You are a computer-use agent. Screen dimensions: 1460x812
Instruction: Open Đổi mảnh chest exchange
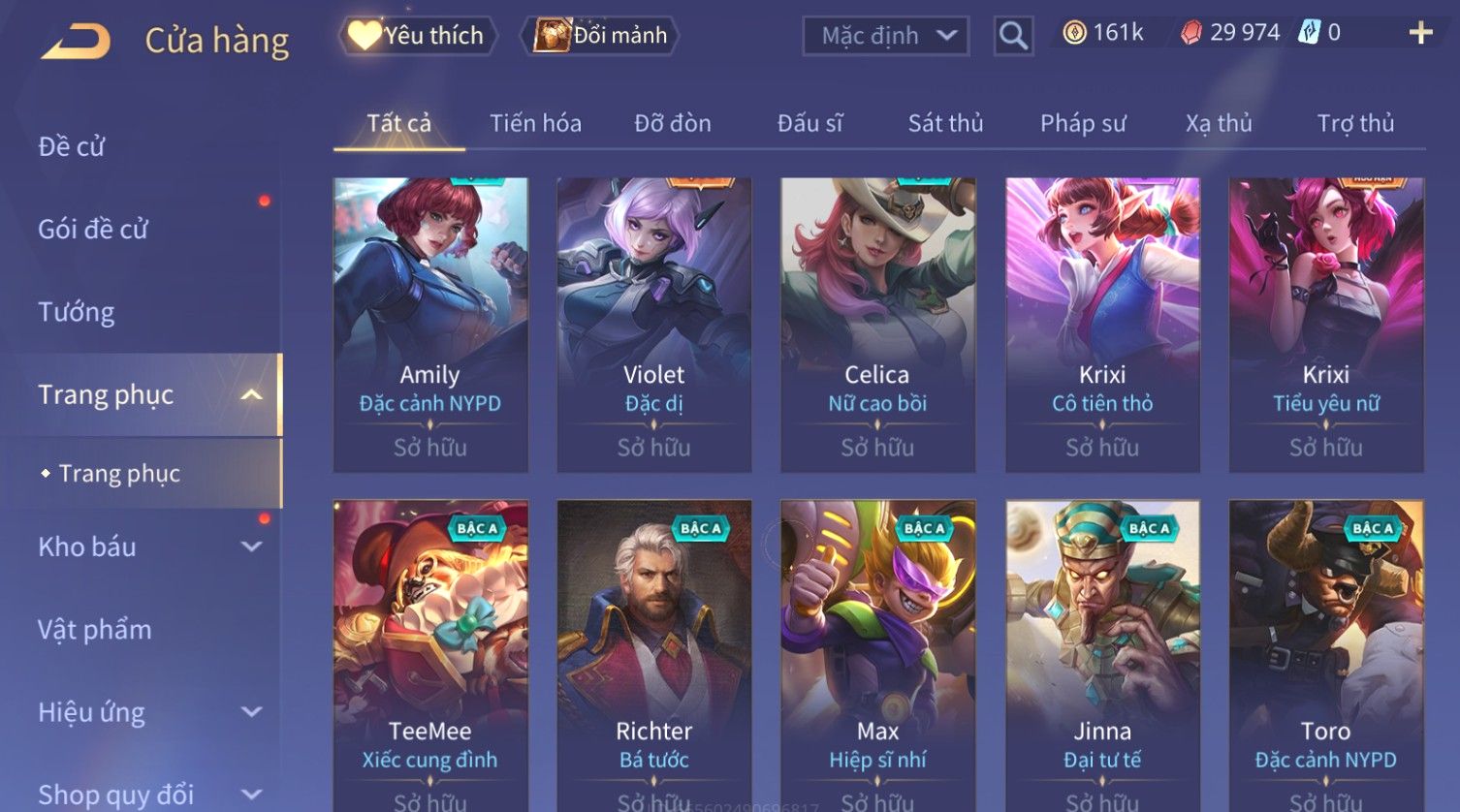click(x=599, y=36)
